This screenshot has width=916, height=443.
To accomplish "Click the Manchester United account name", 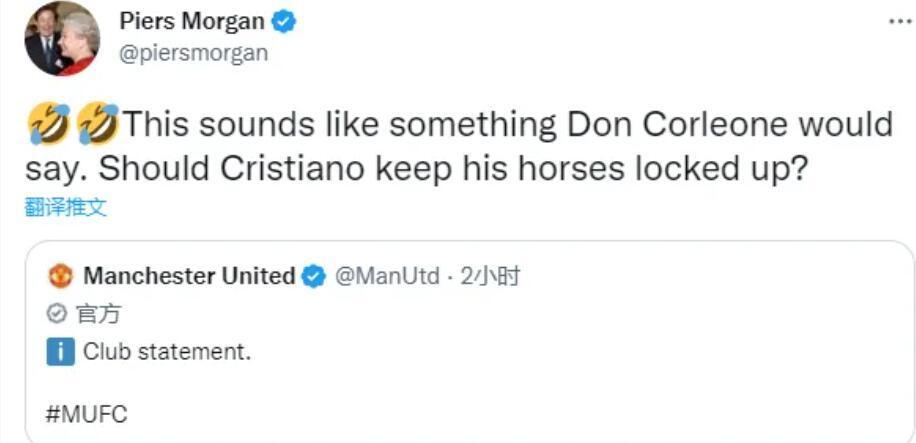I will pos(189,277).
